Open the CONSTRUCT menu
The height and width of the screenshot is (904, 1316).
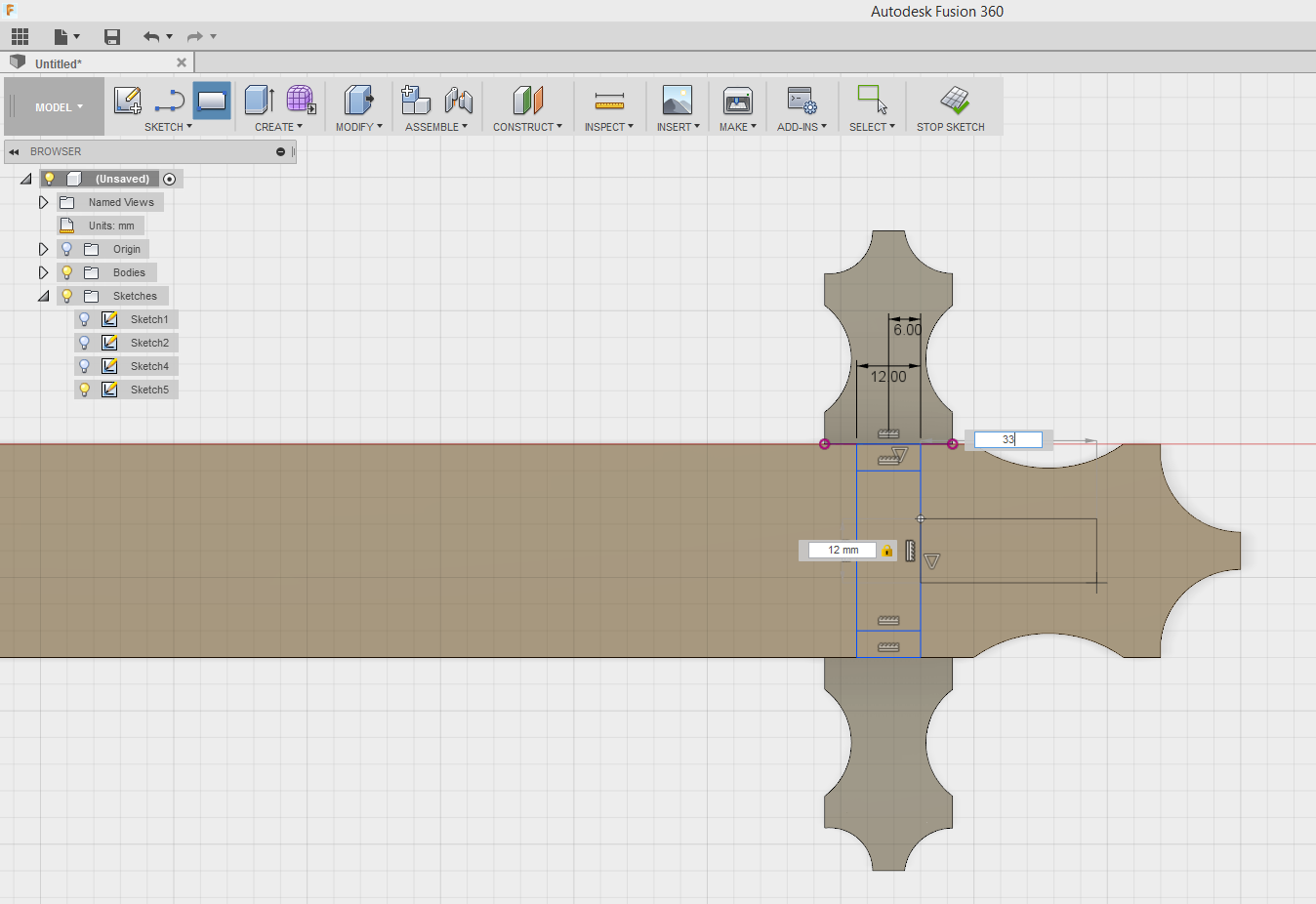pyautogui.click(x=527, y=127)
